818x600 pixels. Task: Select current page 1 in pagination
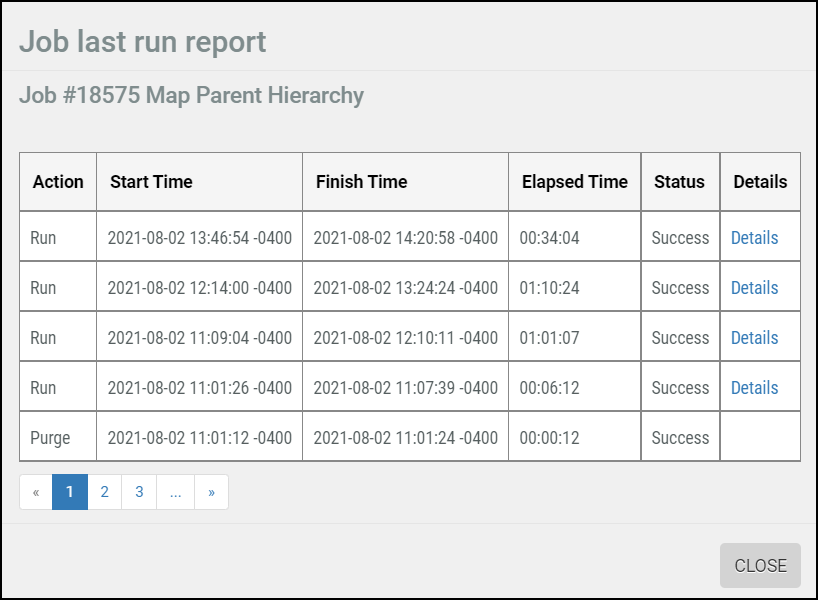tap(70, 492)
